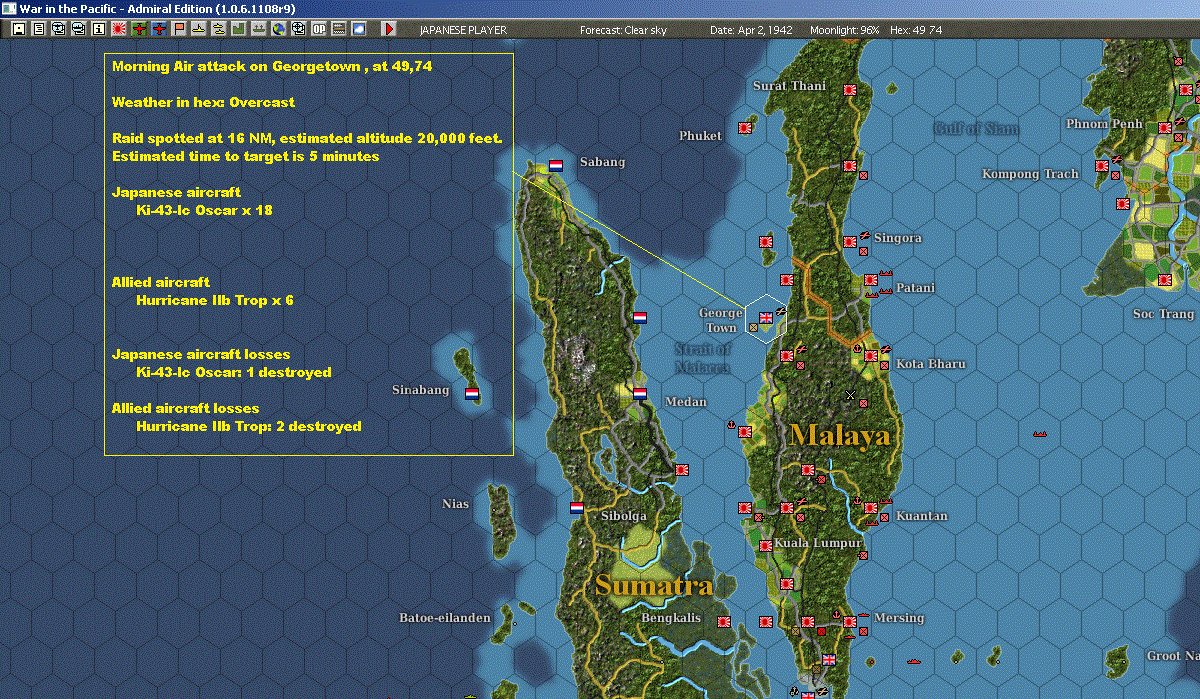Click 'Hurricane IIb Trop: 2 destroyed' line
The height and width of the screenshot is (699, 1200).
(x=248, y=426)
